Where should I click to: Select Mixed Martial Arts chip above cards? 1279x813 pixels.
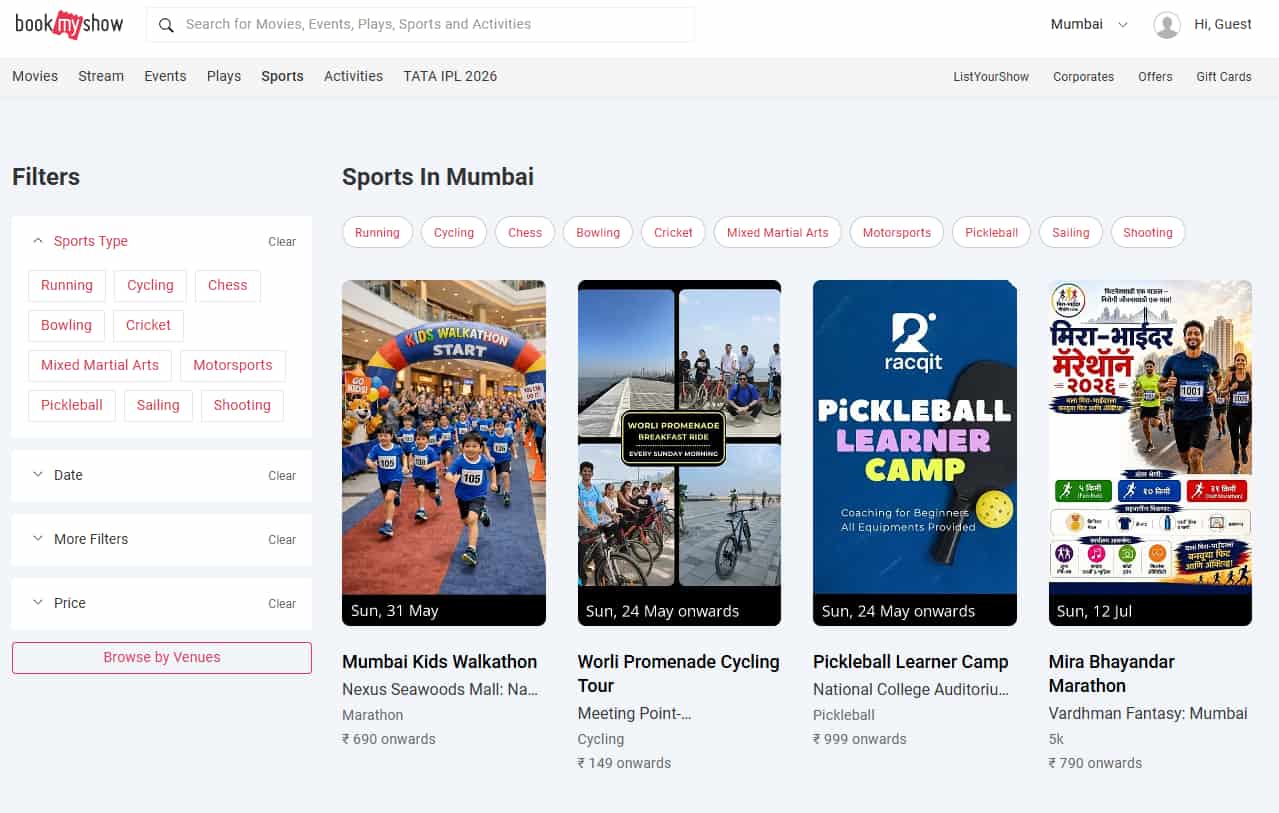pos(778,232)
